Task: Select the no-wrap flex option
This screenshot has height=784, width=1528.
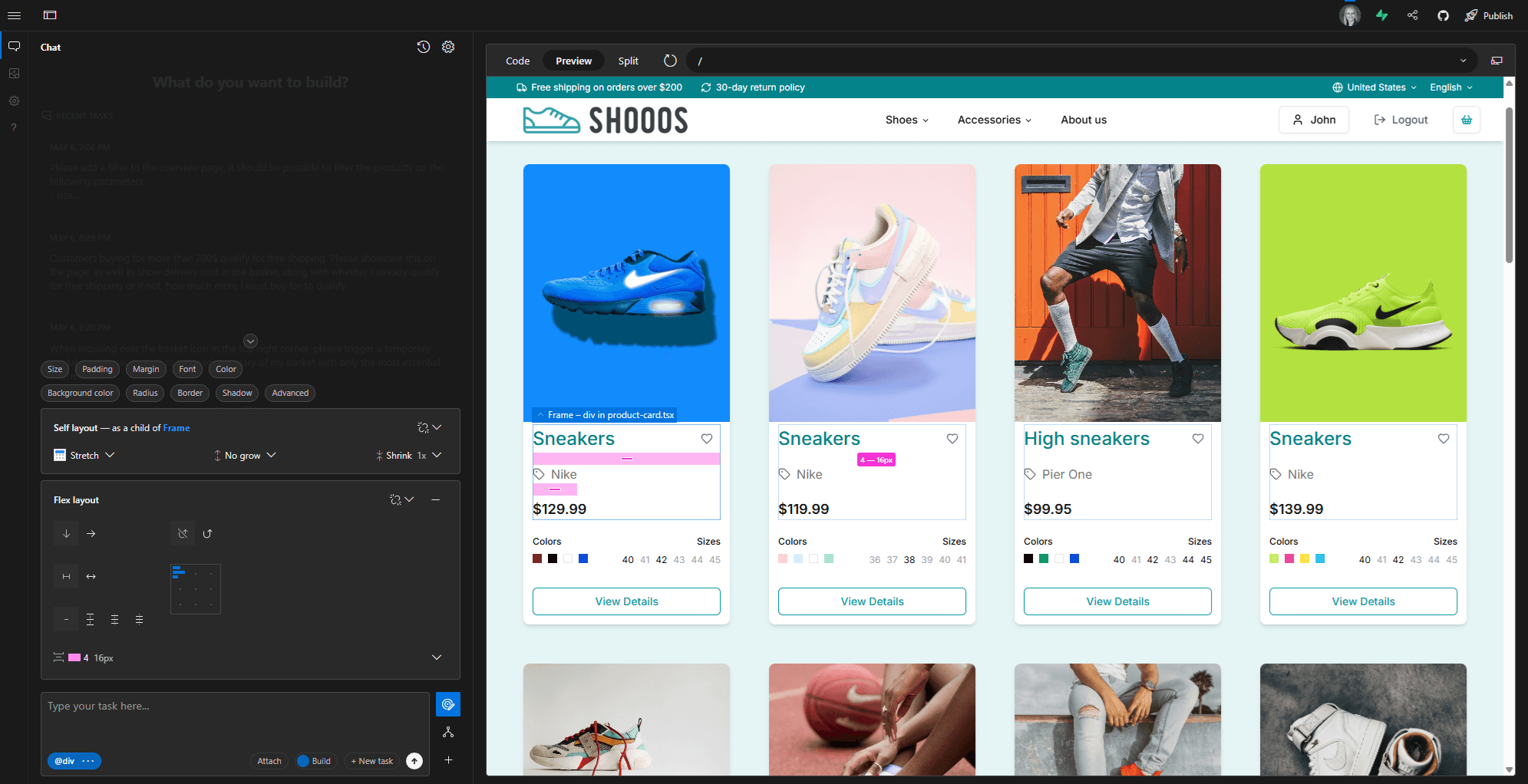Action: click(x=183, y=533)
